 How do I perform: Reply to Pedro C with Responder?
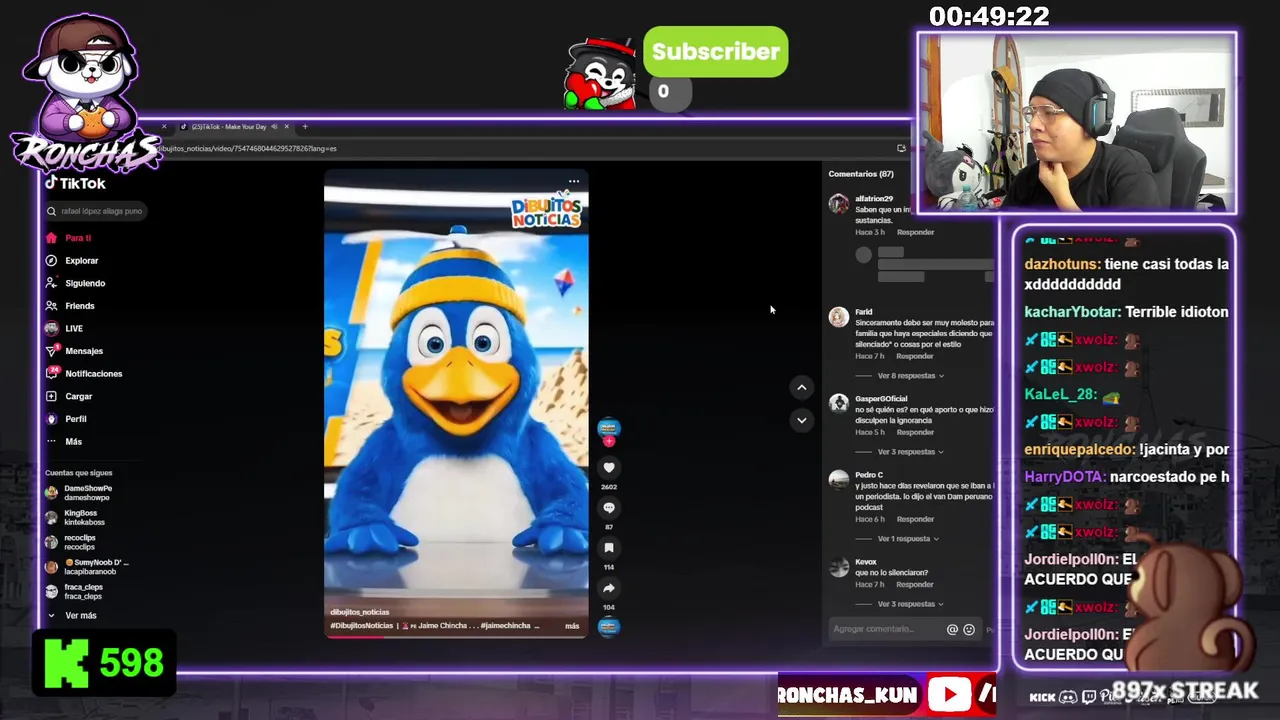[x=915, y=519]
